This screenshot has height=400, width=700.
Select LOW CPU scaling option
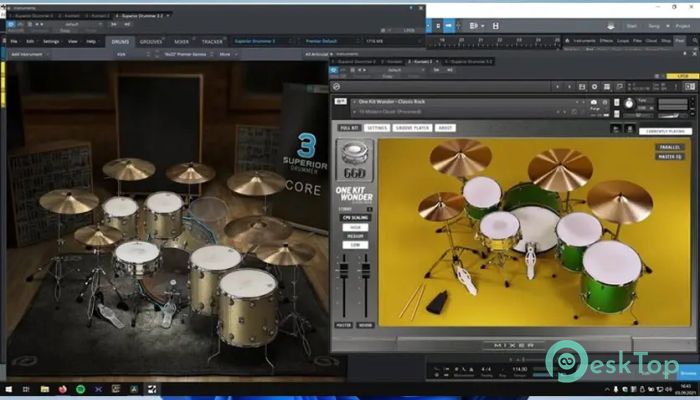point(355,245)
